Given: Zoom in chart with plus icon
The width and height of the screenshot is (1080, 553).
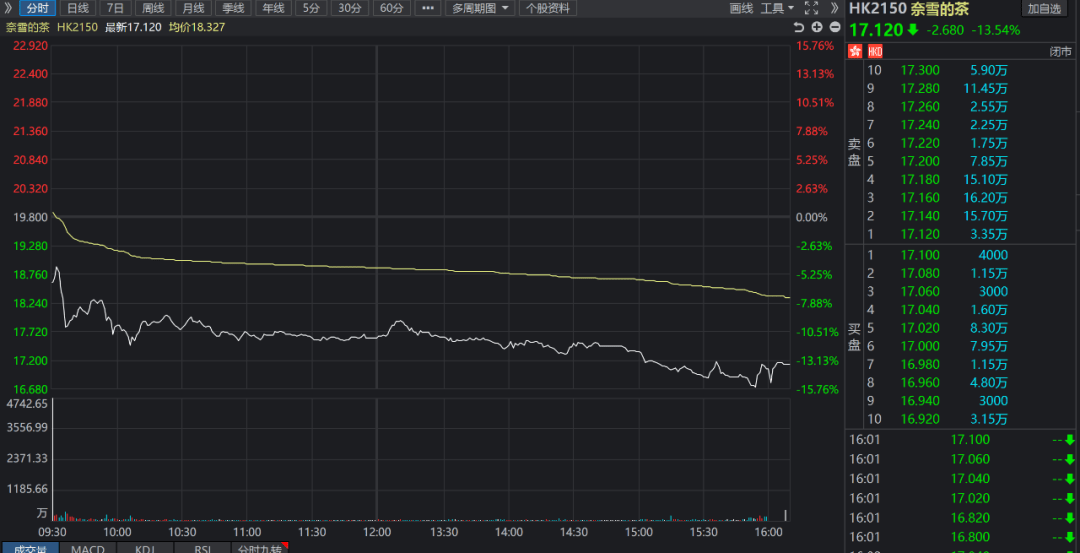Looking at the screenshot, I should (816, 27).
